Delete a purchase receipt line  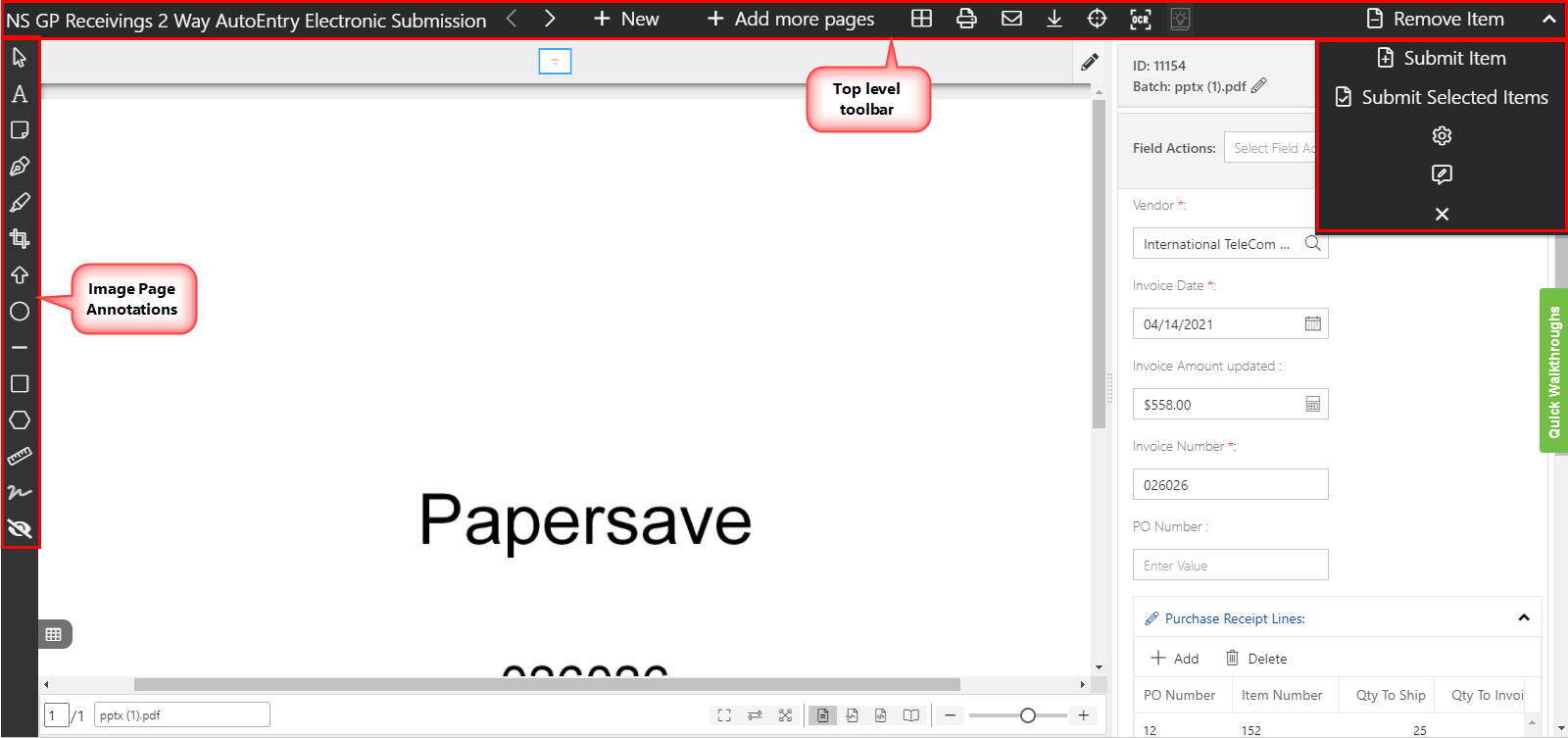point(1255,659)
